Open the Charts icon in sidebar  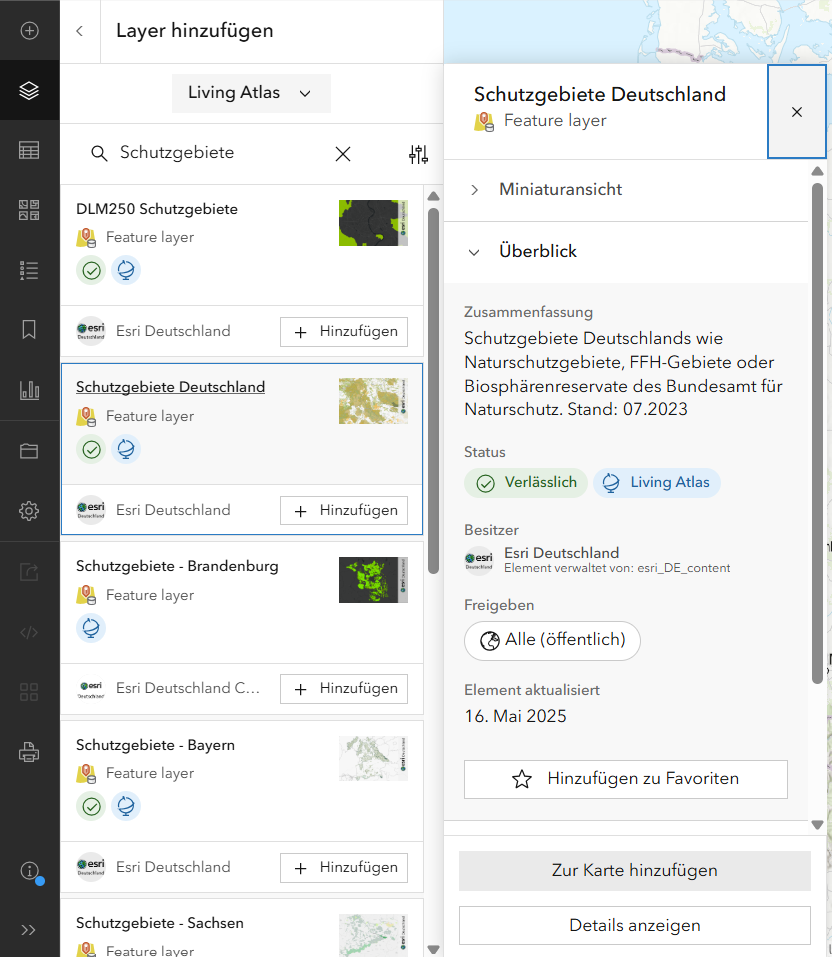(x=29, y=389)
